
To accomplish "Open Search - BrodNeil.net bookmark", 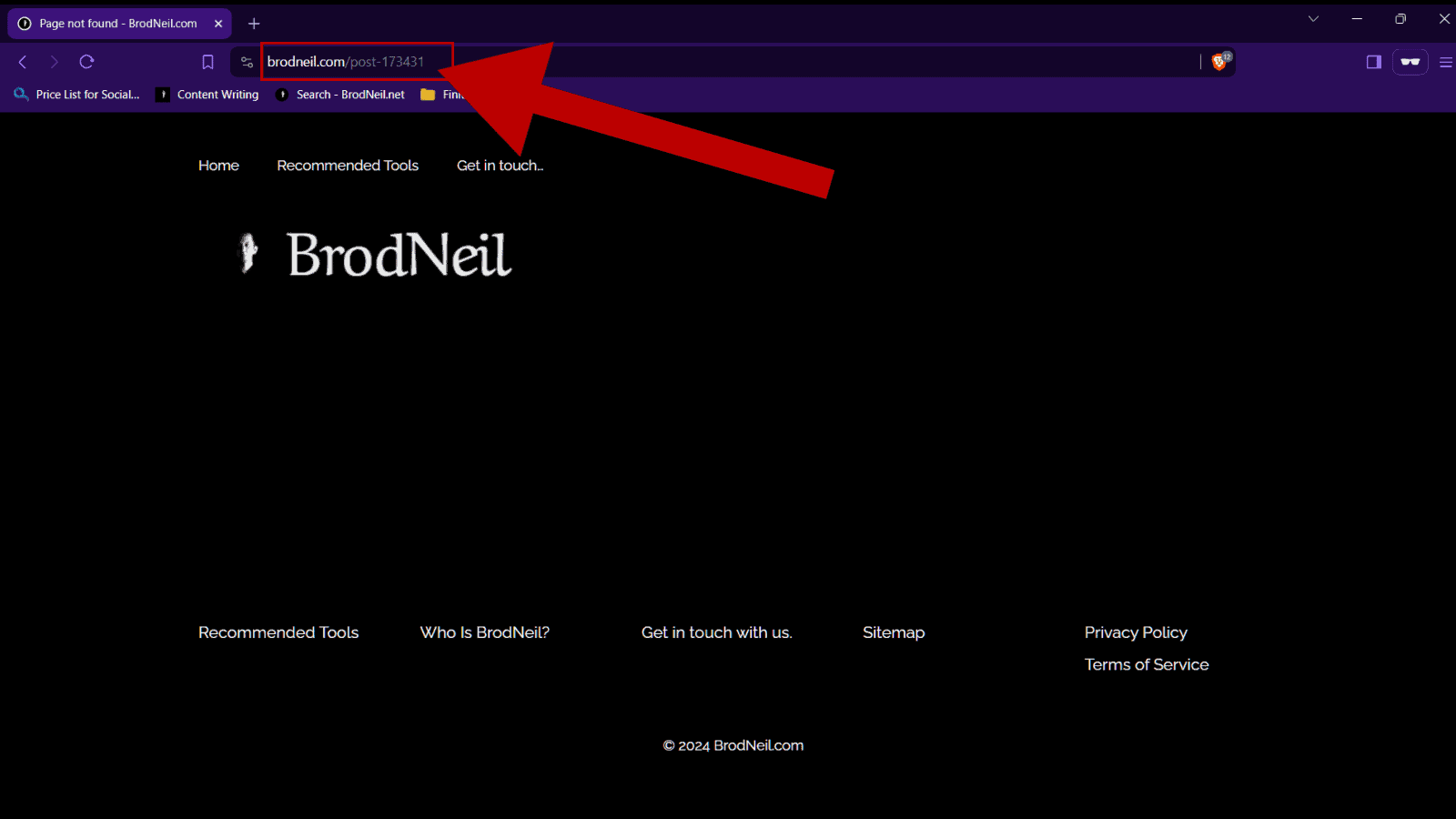I will tap(340, 95).
